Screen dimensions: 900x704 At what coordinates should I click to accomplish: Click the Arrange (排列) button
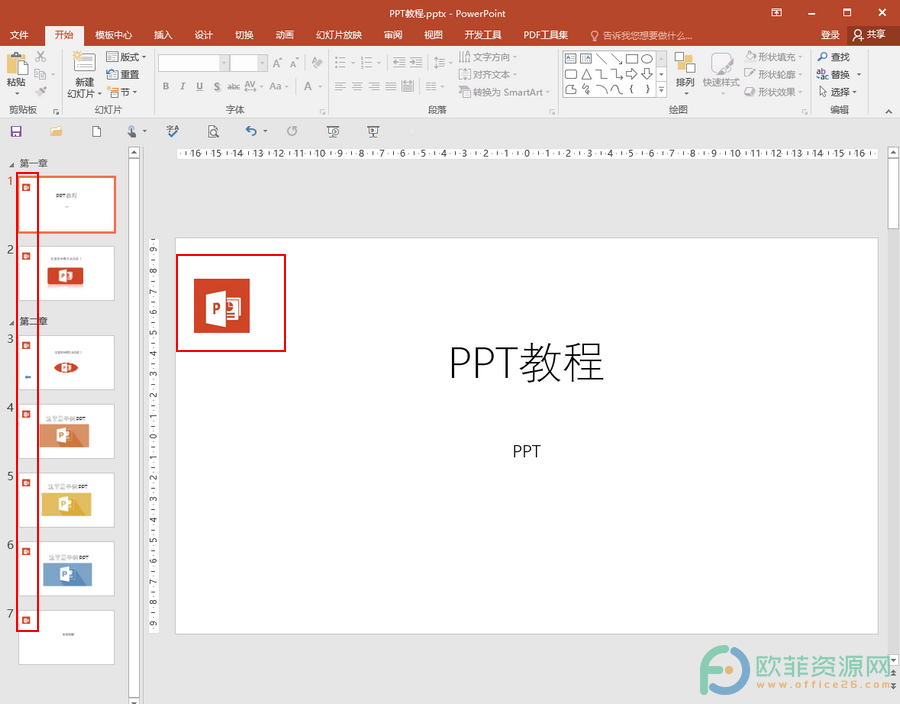coord(685,72)
